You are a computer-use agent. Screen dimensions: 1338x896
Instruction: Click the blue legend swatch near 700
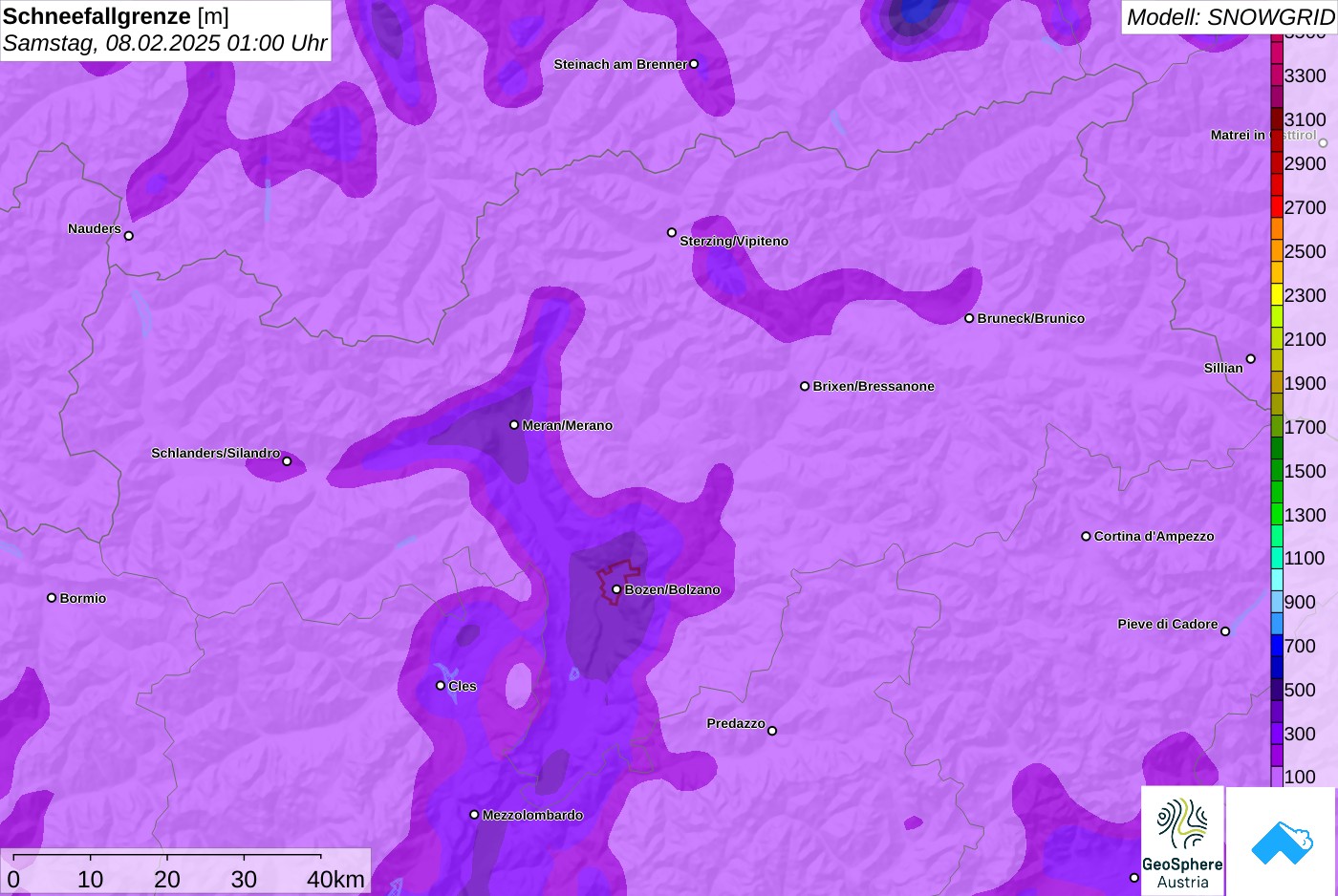coord(1277,646)
